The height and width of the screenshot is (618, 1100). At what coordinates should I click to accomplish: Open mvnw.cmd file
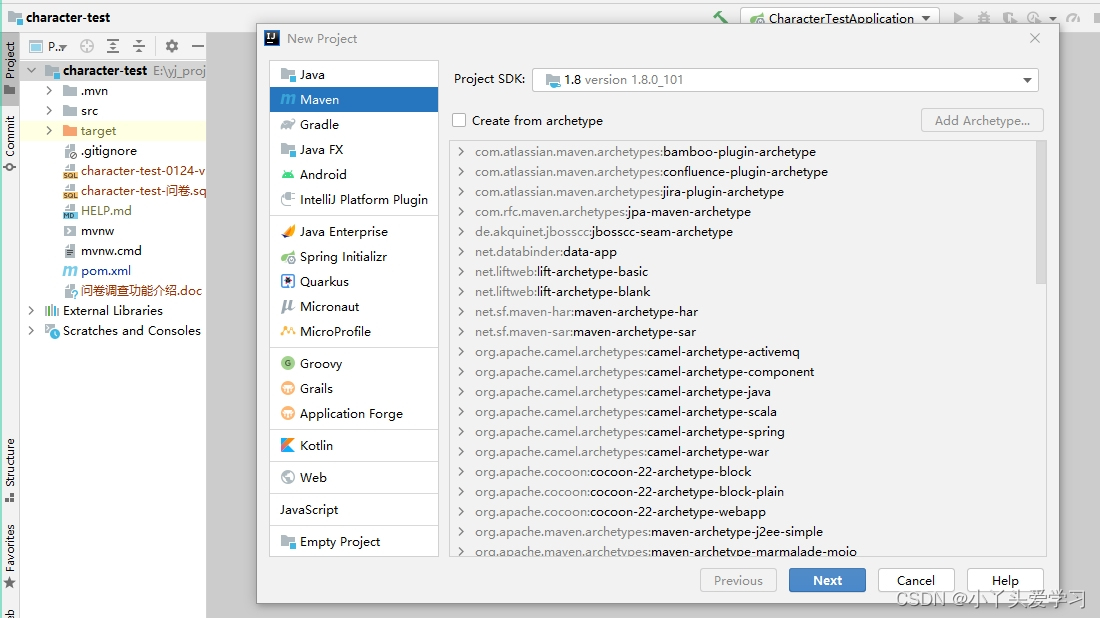coord(111,250)
